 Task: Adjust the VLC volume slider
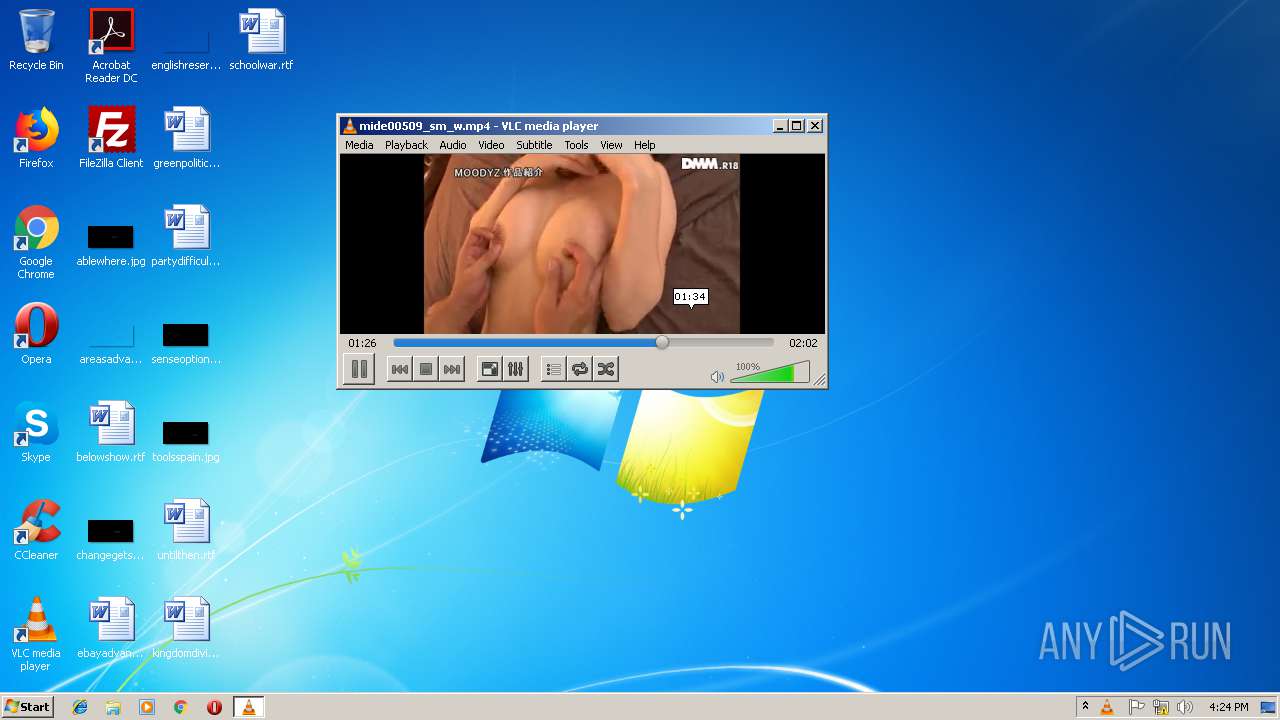click(x=770, y=373)
